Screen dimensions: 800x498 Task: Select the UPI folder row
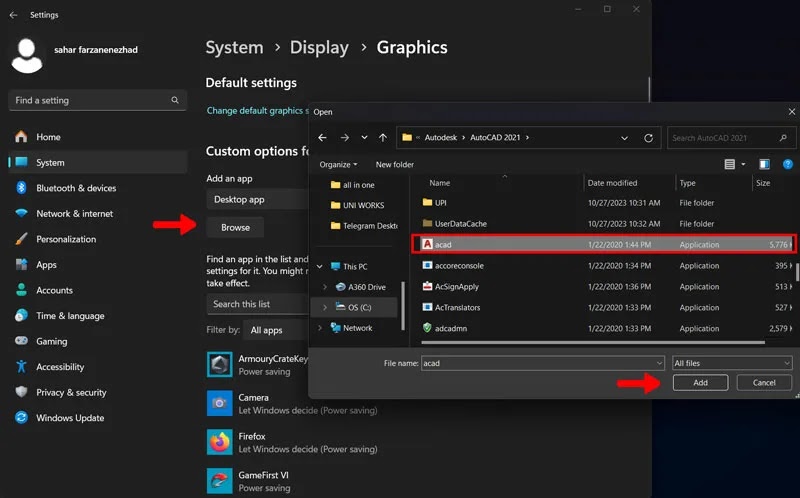(x=603, y=203)
